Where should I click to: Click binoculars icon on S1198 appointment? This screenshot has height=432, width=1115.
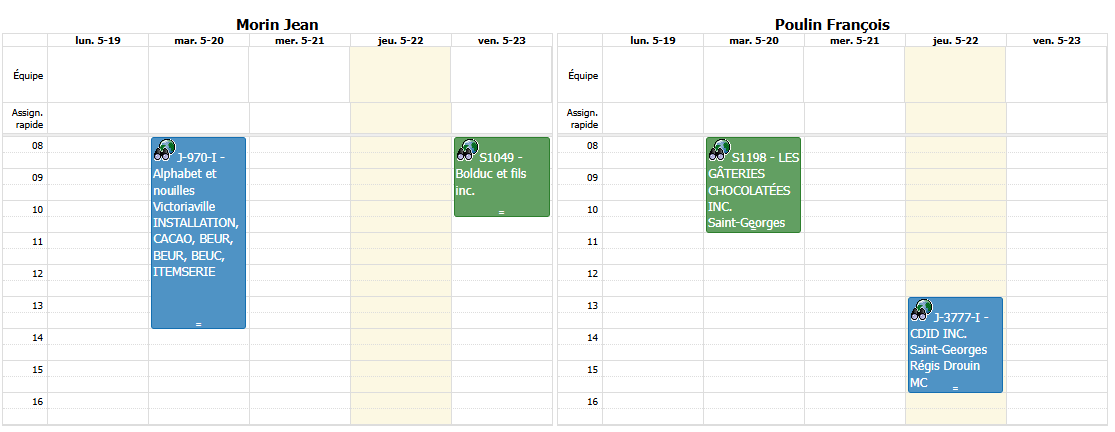[720, 149]
